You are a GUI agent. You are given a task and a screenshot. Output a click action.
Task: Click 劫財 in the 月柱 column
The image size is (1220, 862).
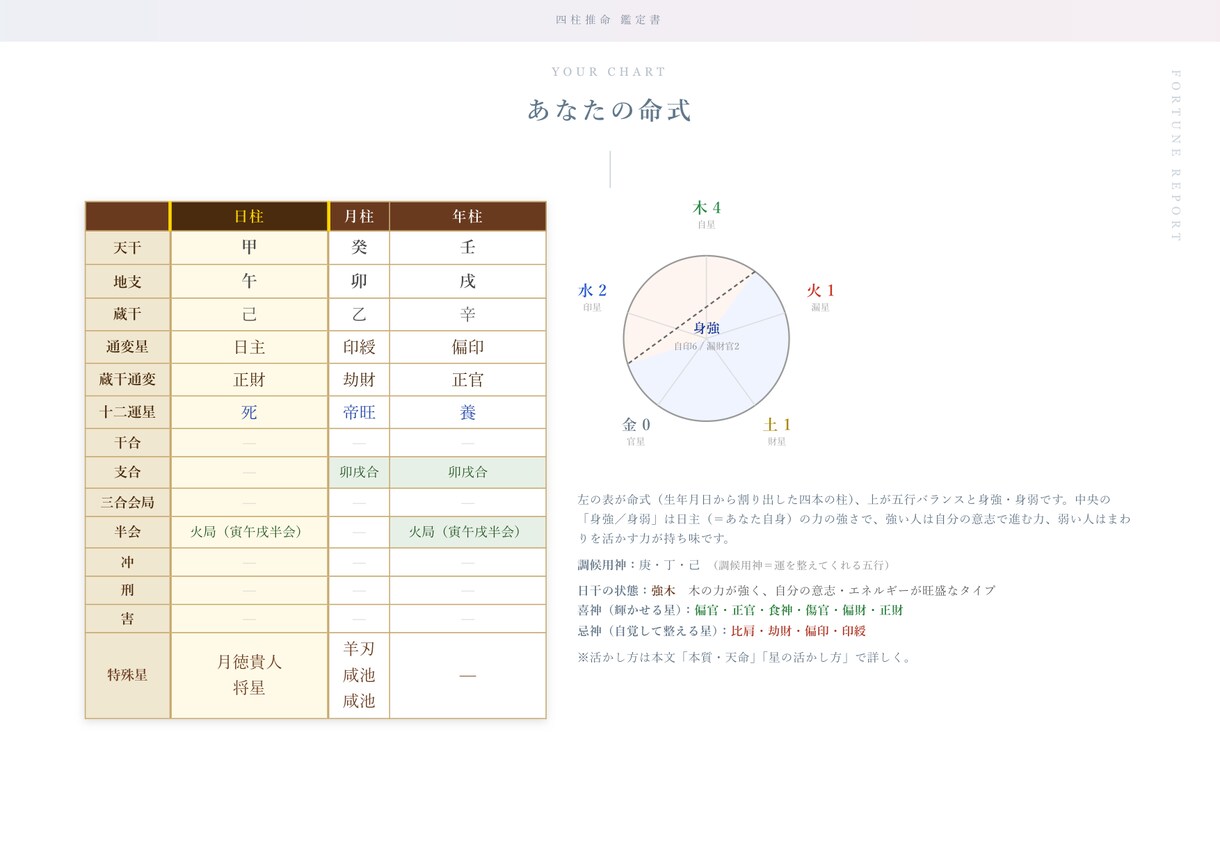(359, 380)
